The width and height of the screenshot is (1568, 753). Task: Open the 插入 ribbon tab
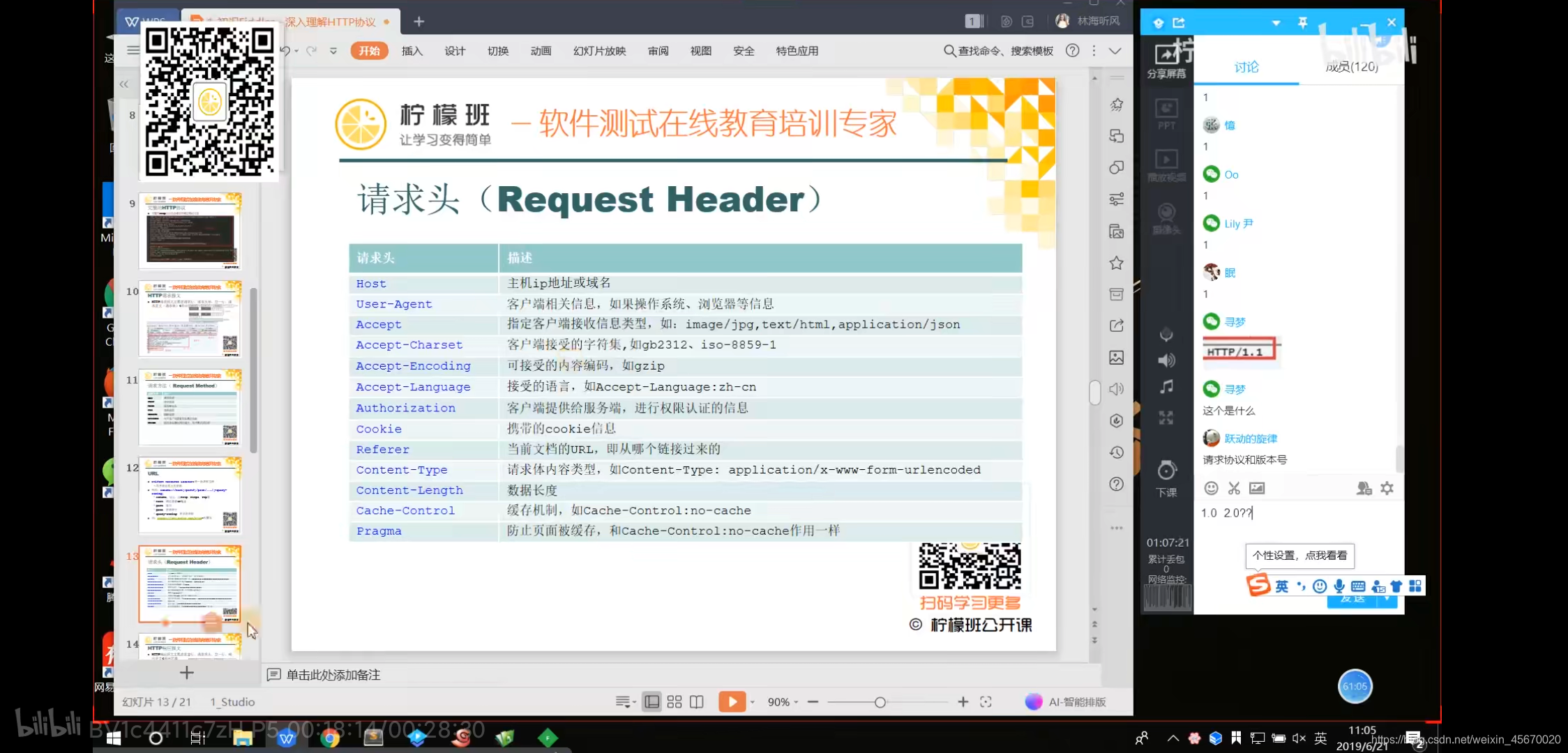click(412, 51)
